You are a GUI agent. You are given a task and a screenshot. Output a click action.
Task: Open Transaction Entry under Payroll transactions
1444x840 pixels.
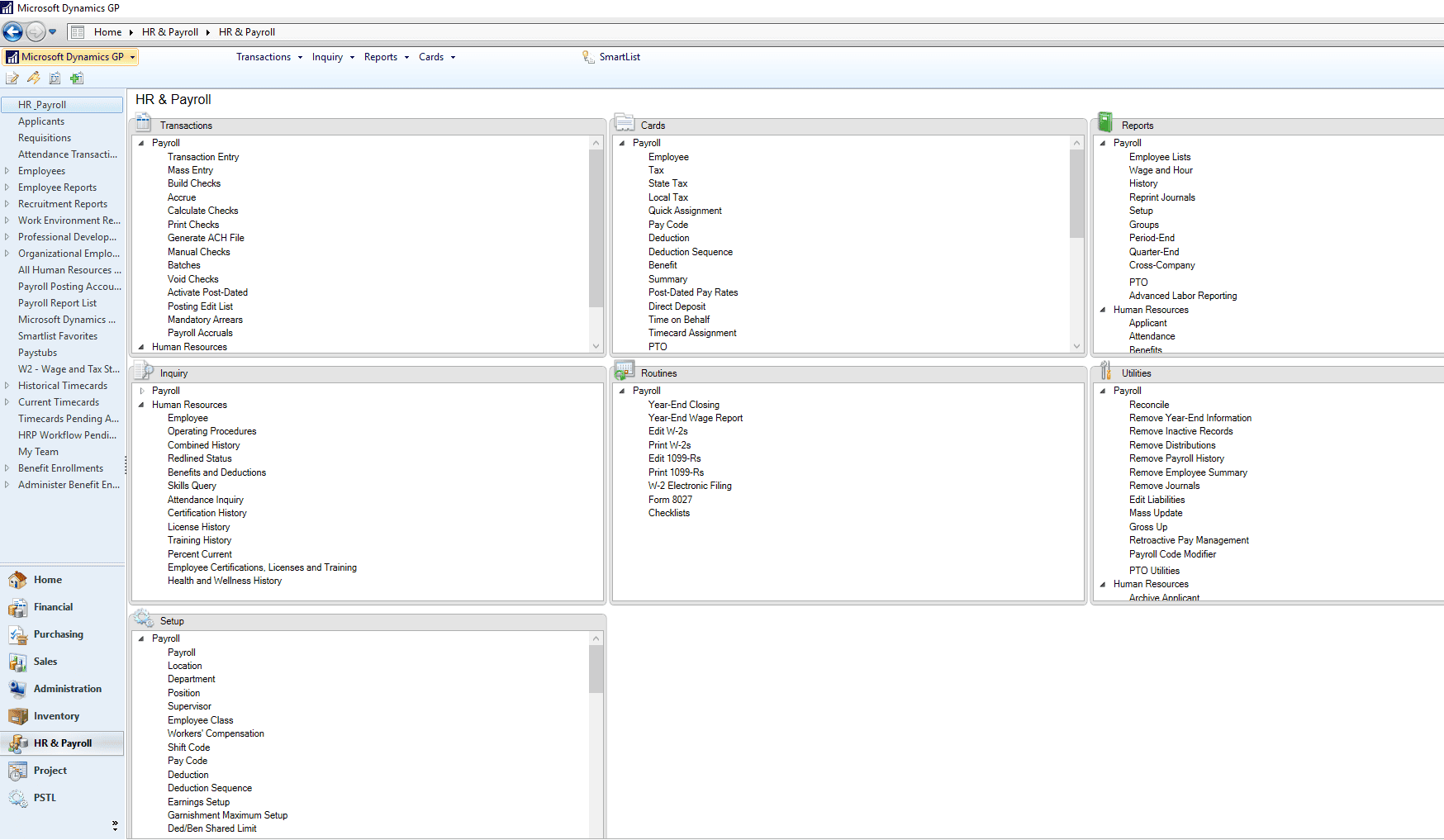(x=203, y=157)
